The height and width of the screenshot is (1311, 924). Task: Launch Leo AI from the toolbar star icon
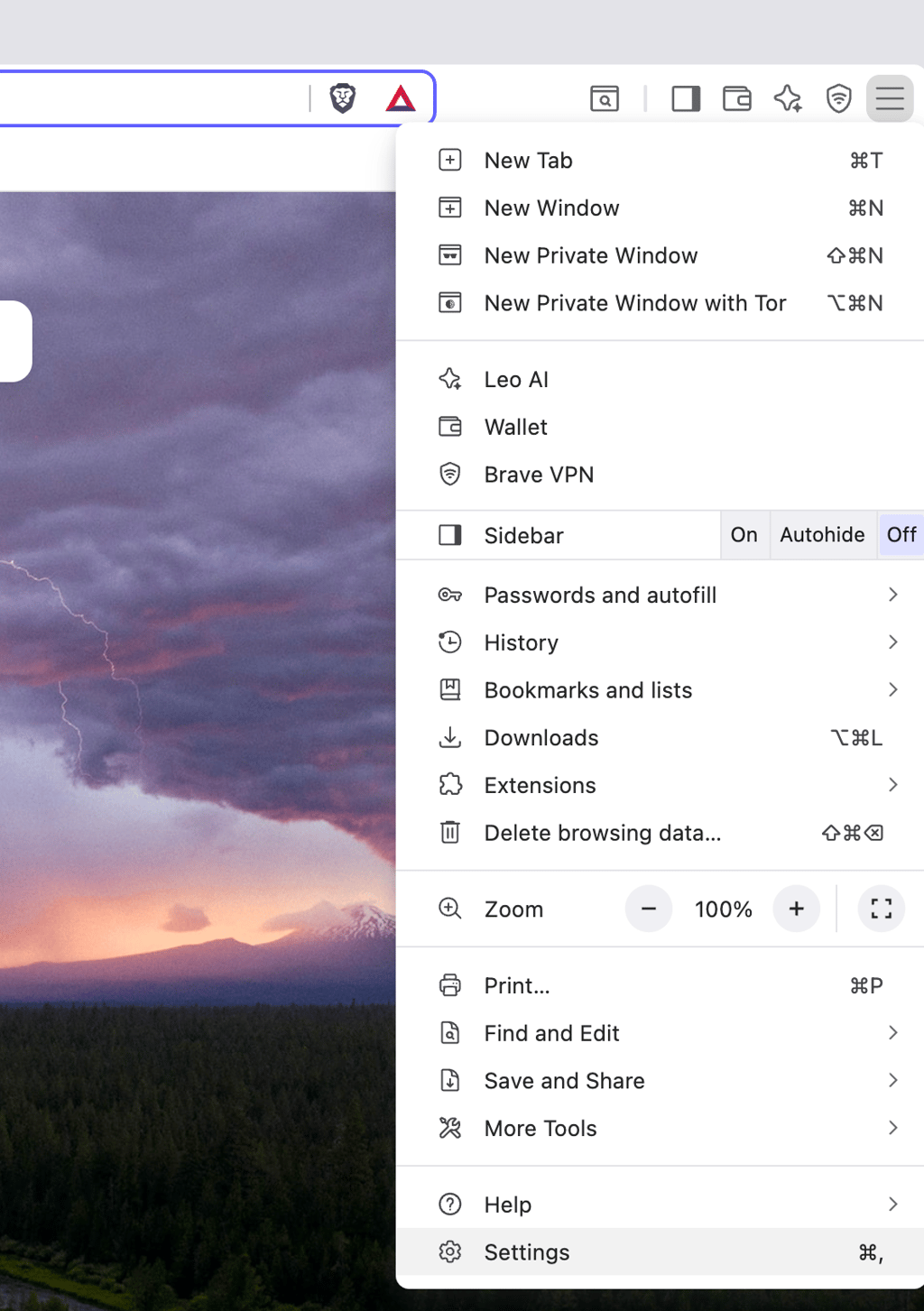point(788,97)
